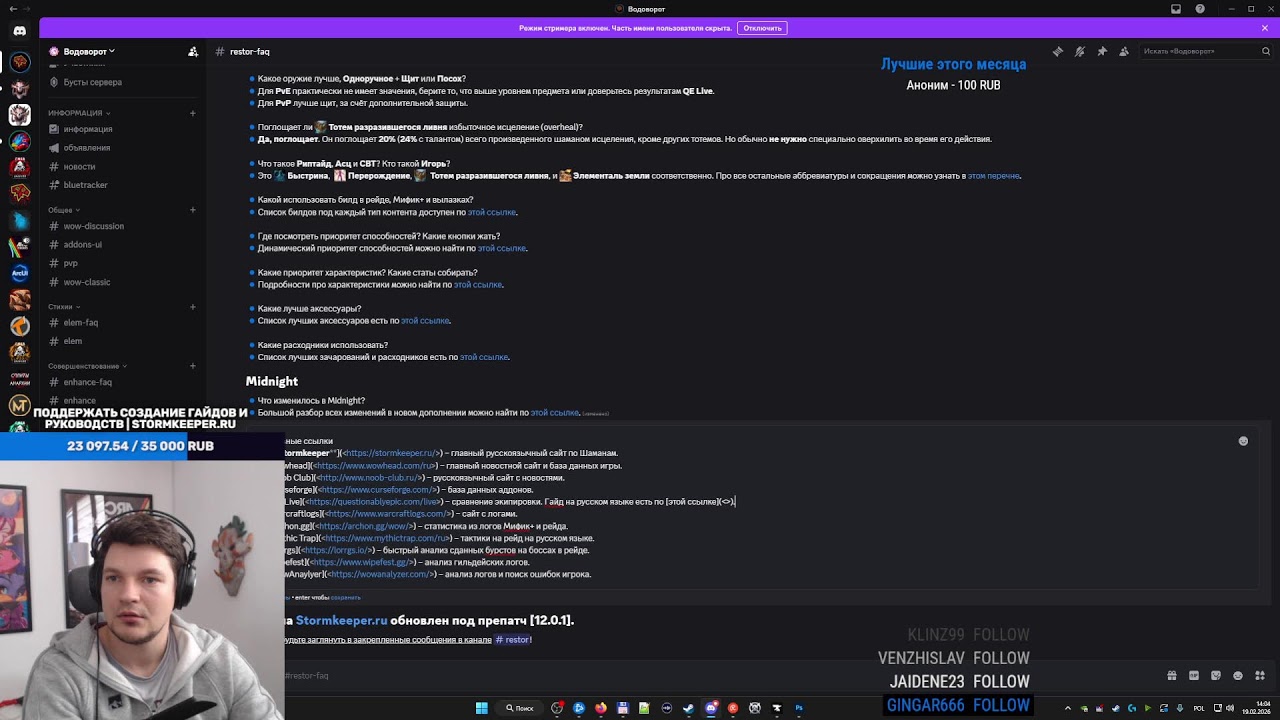Open emoji picker in message bar
Screen dimensions: 1280x720
coord(1238,676)
